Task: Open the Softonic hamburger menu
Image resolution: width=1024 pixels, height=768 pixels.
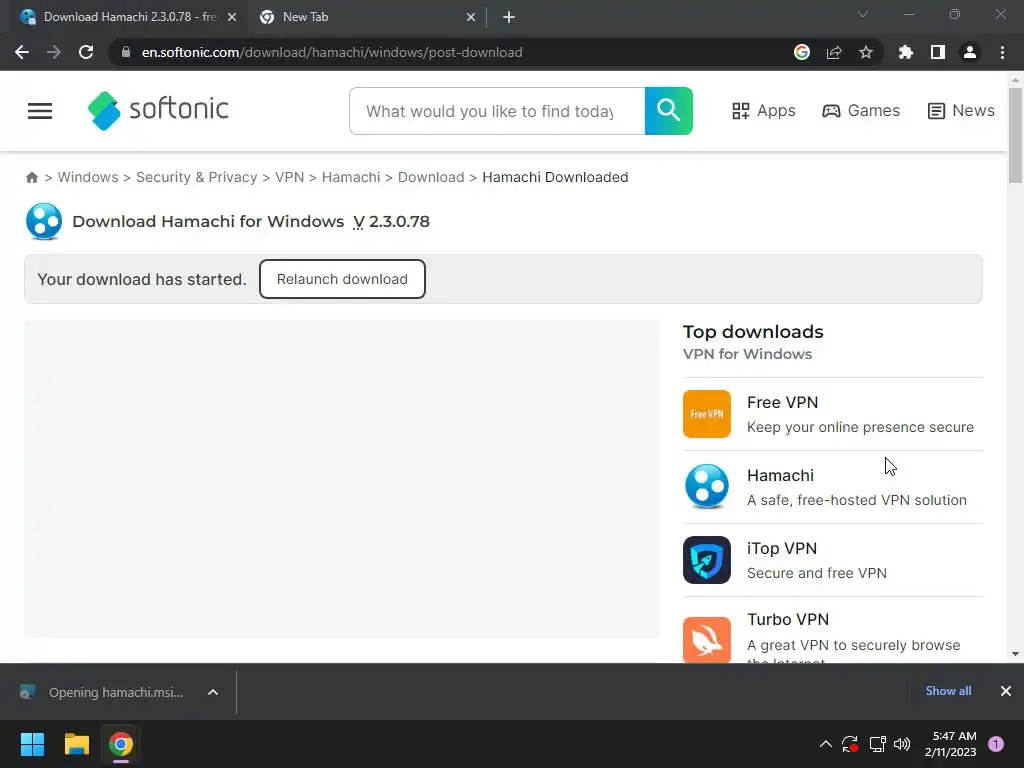Action: click(x=40, y=111)
